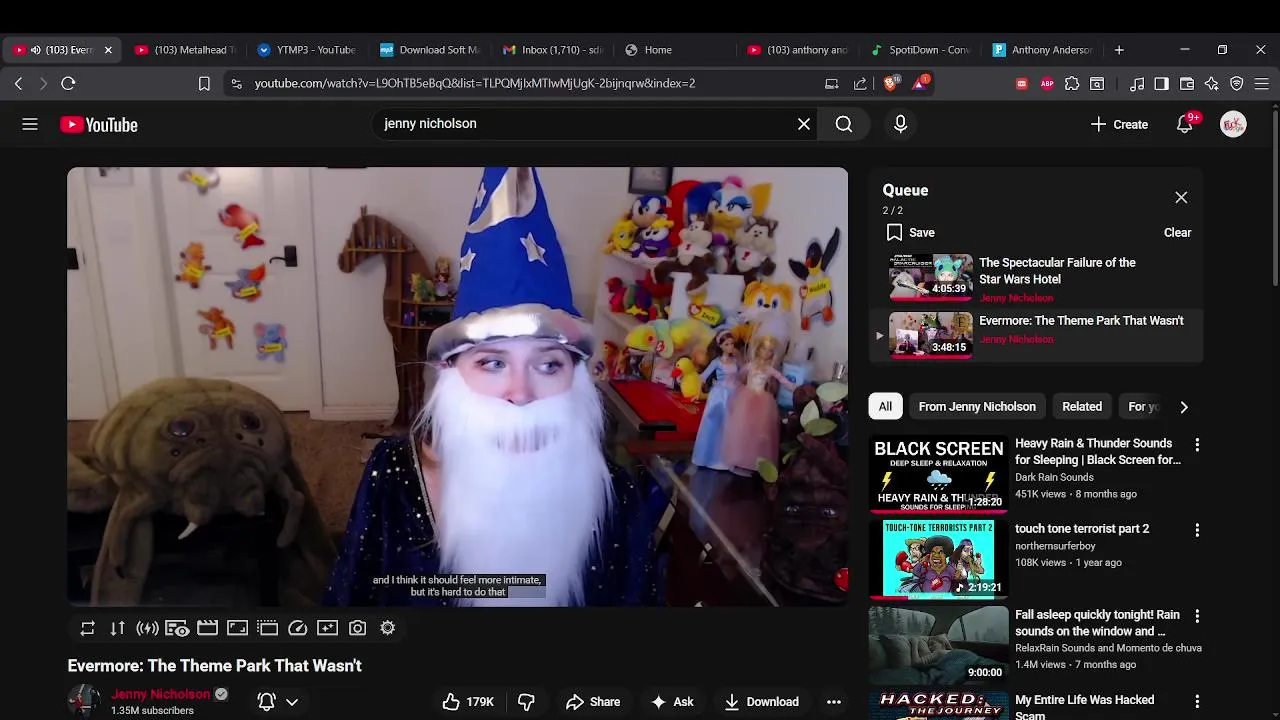
Task: Take a screenshot with the camera icon
Action: 357,628
